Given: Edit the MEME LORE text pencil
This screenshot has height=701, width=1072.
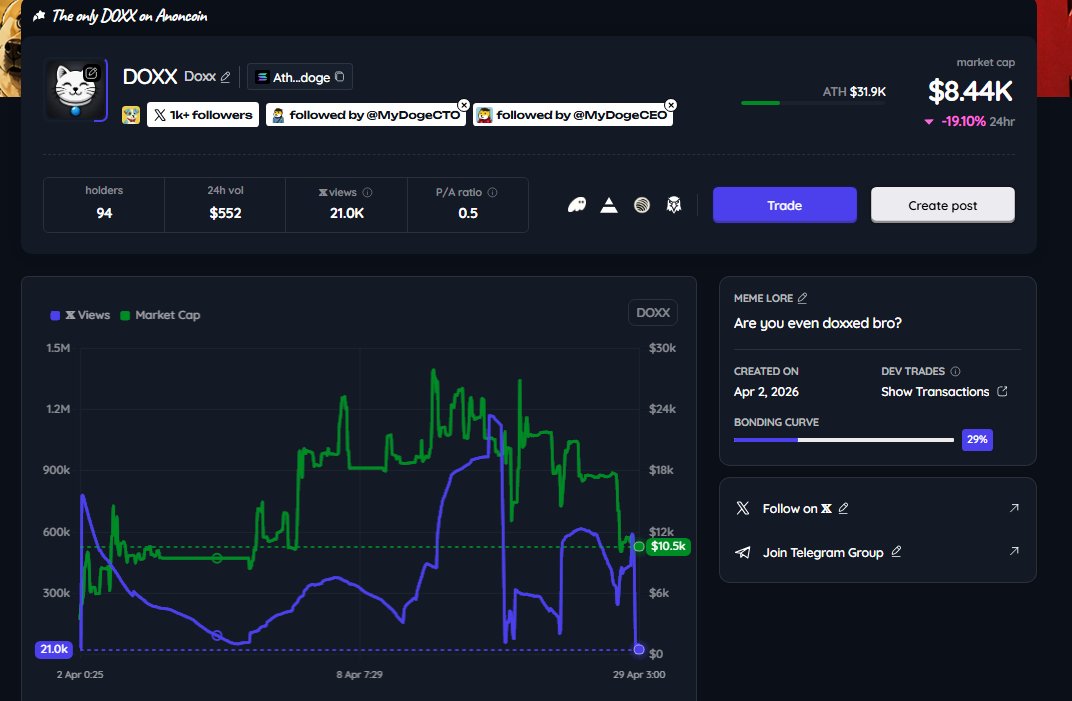Looking at the screenshot, I should 803,298.
